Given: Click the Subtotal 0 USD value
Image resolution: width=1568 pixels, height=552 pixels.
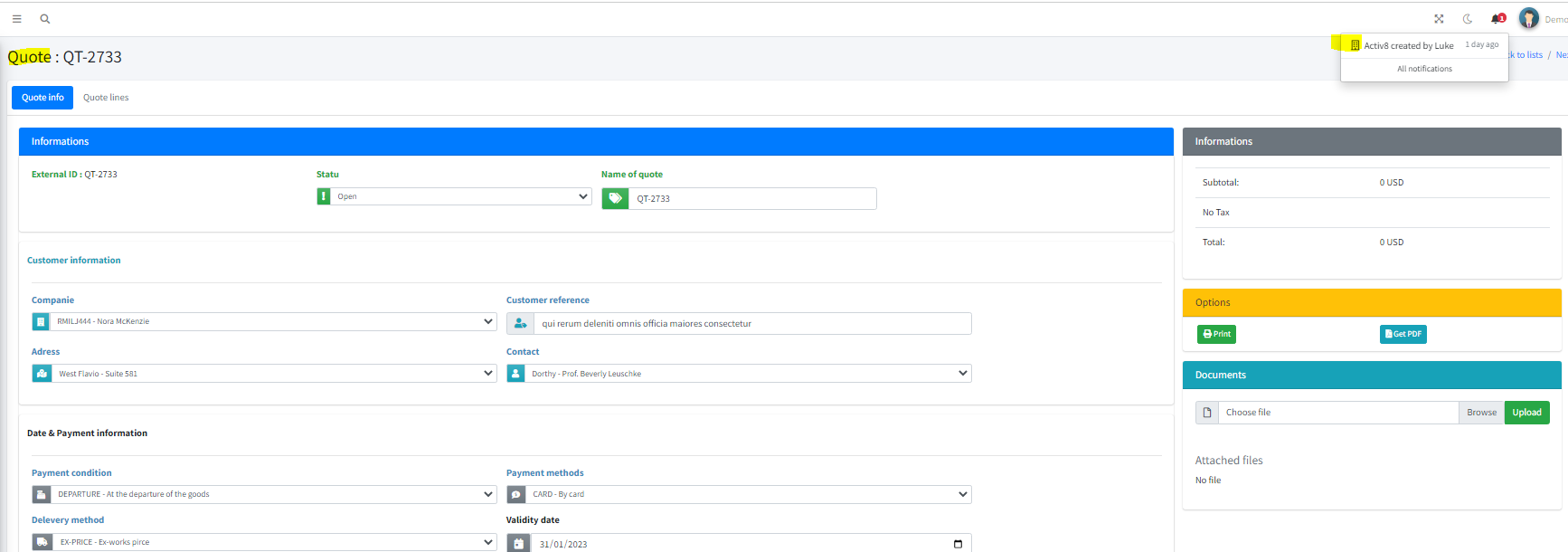Looking at the screenshot, I should (1392, 183).
